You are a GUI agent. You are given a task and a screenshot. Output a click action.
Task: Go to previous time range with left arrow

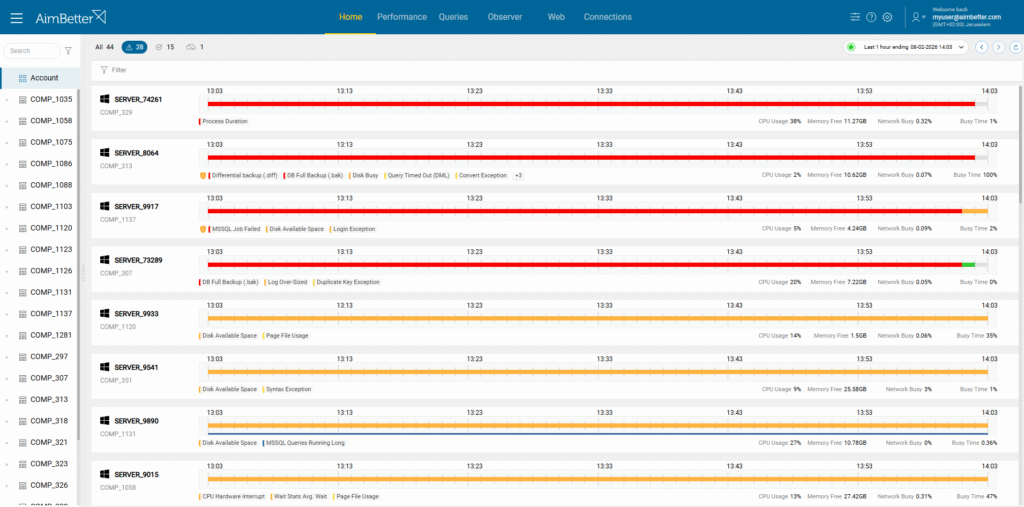click(982, 47)
